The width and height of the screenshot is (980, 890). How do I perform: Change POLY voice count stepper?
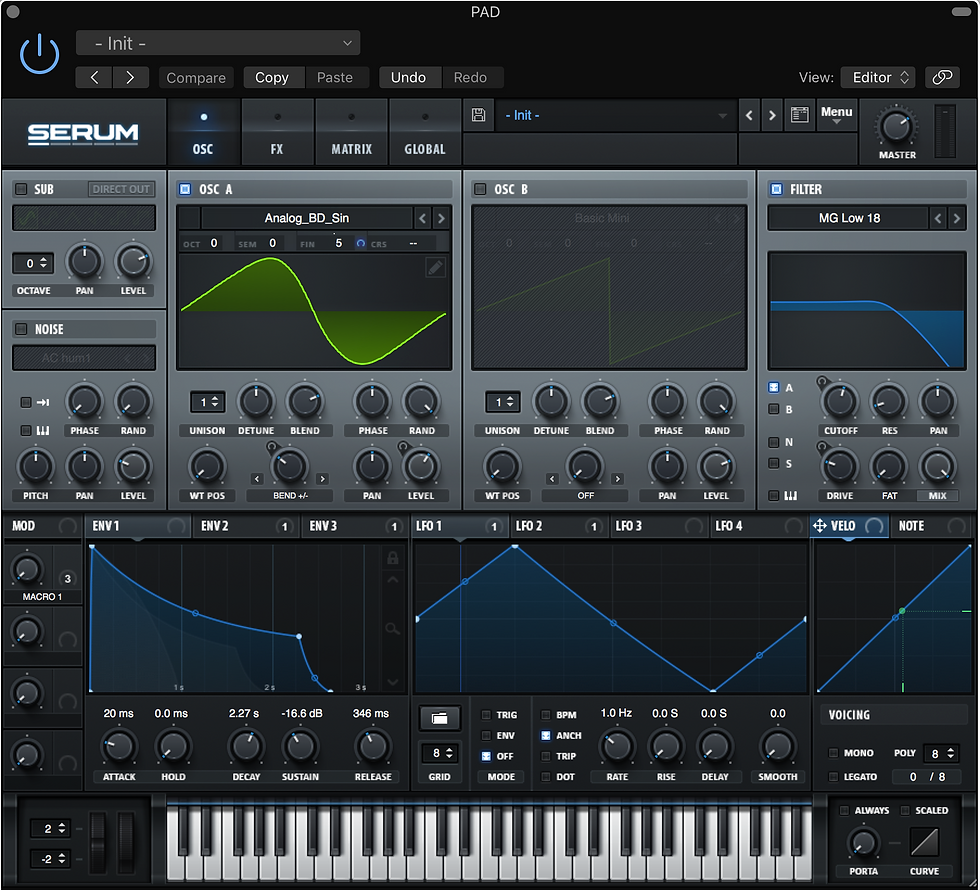pos(942,753)
